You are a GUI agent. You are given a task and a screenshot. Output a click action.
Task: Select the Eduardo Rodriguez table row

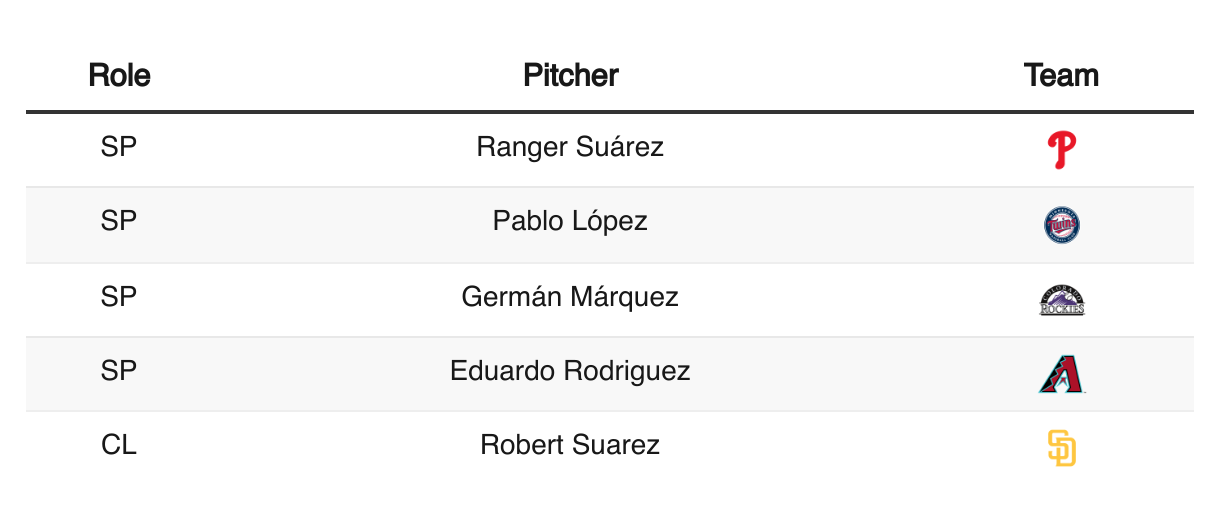[x=610, y=374]
